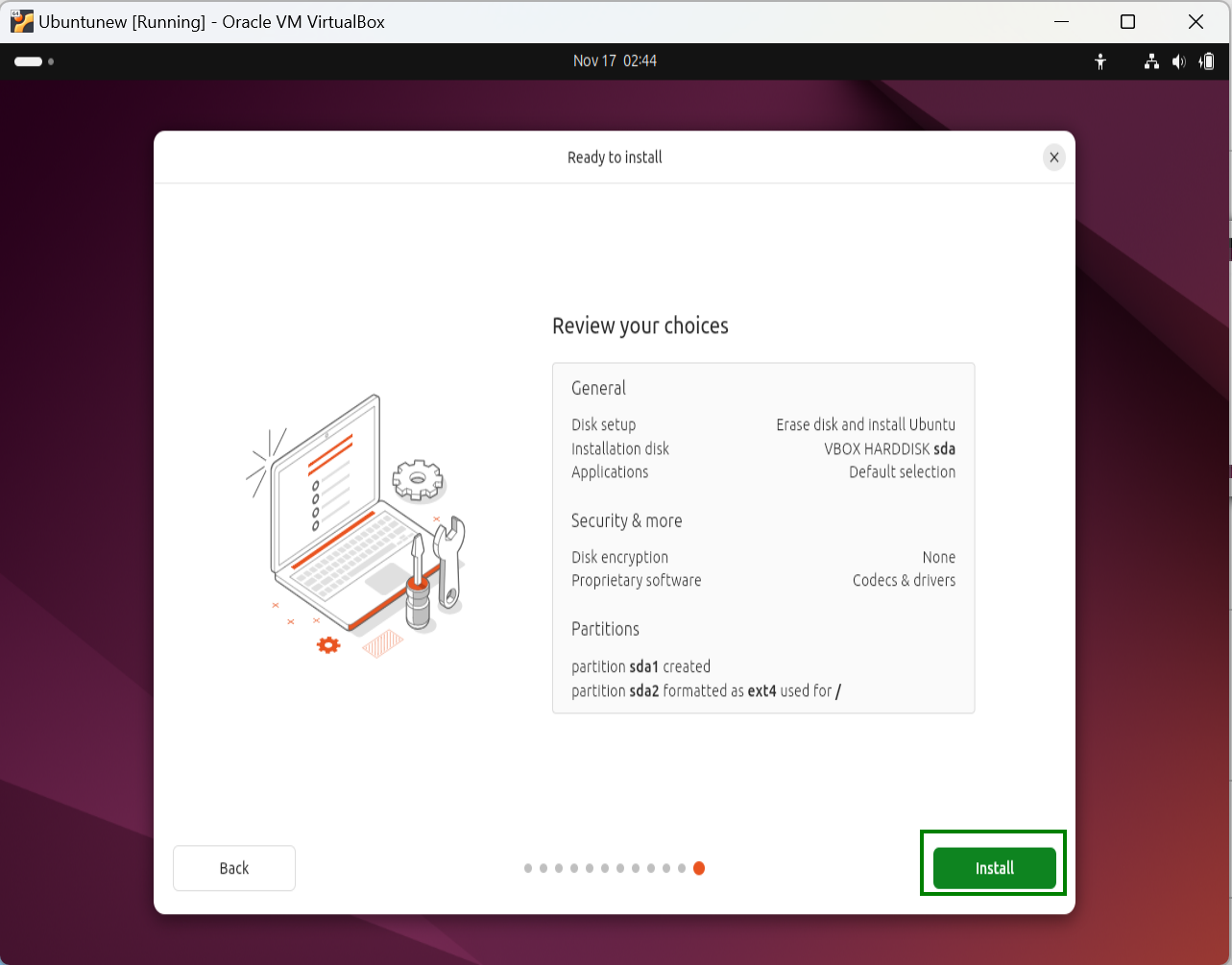
Task: Click the 'General' section heading
Action: (x=598, y=388)
